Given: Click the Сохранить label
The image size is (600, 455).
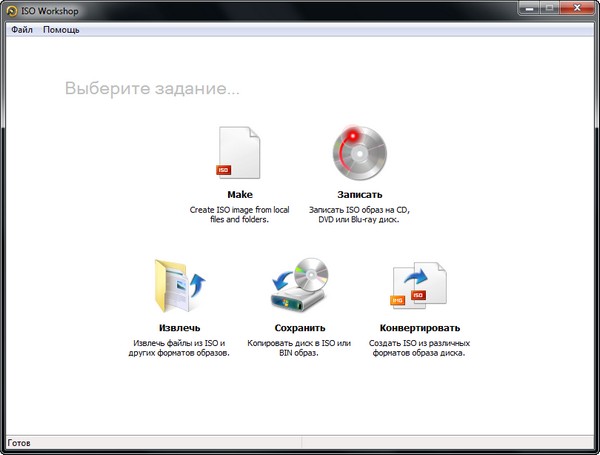Looking at the screenshot, I should [x=300, y=328].
